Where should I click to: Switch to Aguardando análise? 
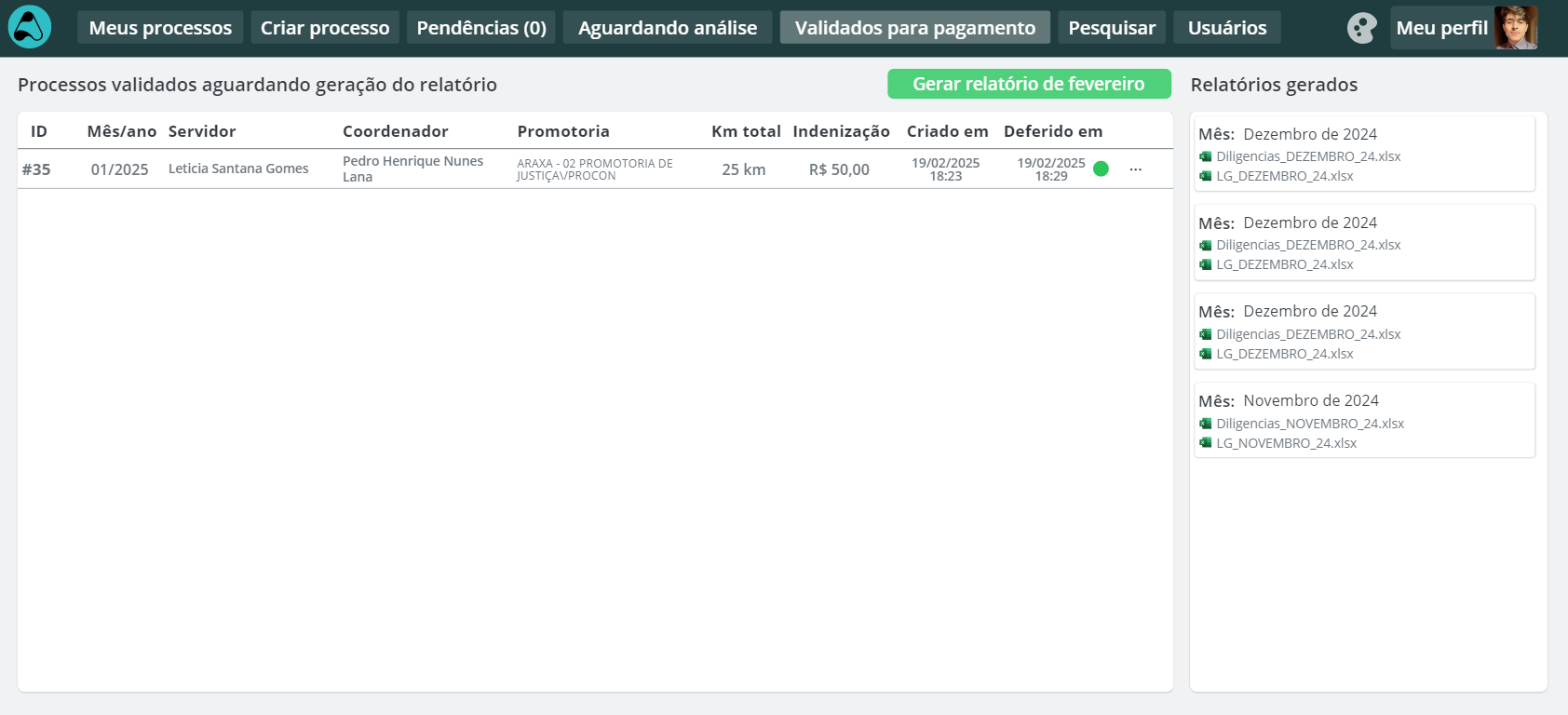pyautogui.click(x=668, y=28)
